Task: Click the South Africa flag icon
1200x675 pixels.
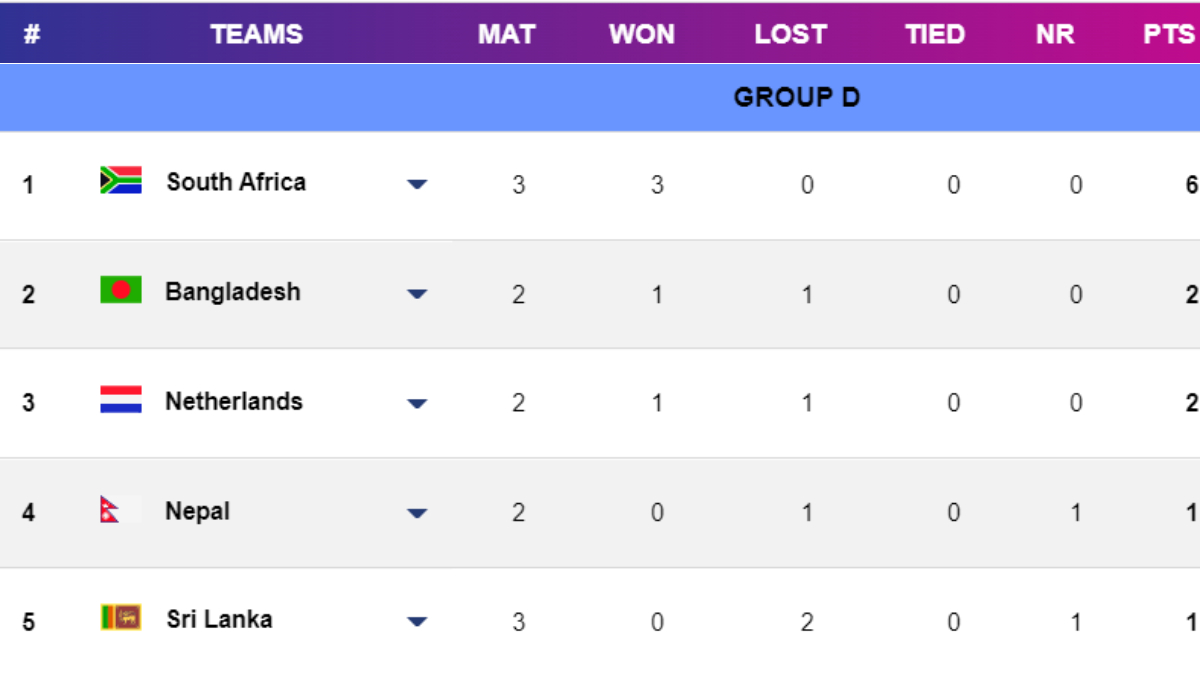Action: pyautogui.click(x=120, y=181)
